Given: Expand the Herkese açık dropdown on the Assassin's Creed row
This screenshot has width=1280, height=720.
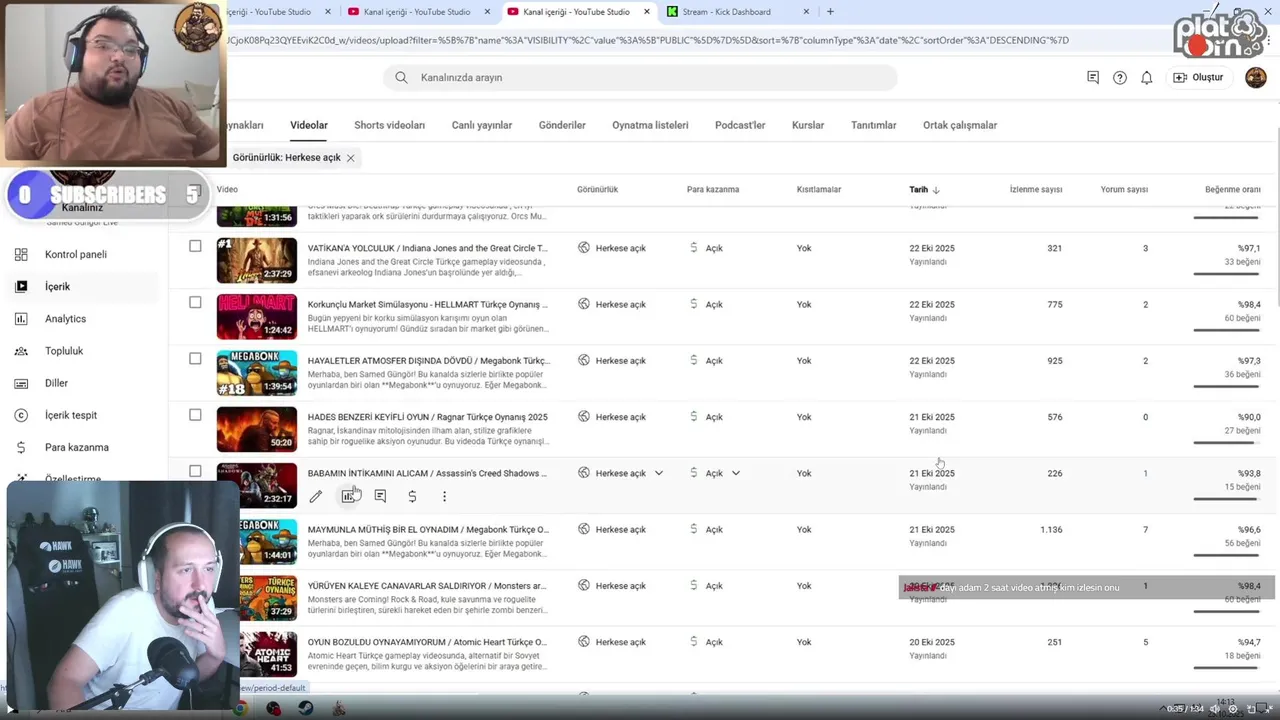Looking at the screenshot, I should (x=658, y=473).
